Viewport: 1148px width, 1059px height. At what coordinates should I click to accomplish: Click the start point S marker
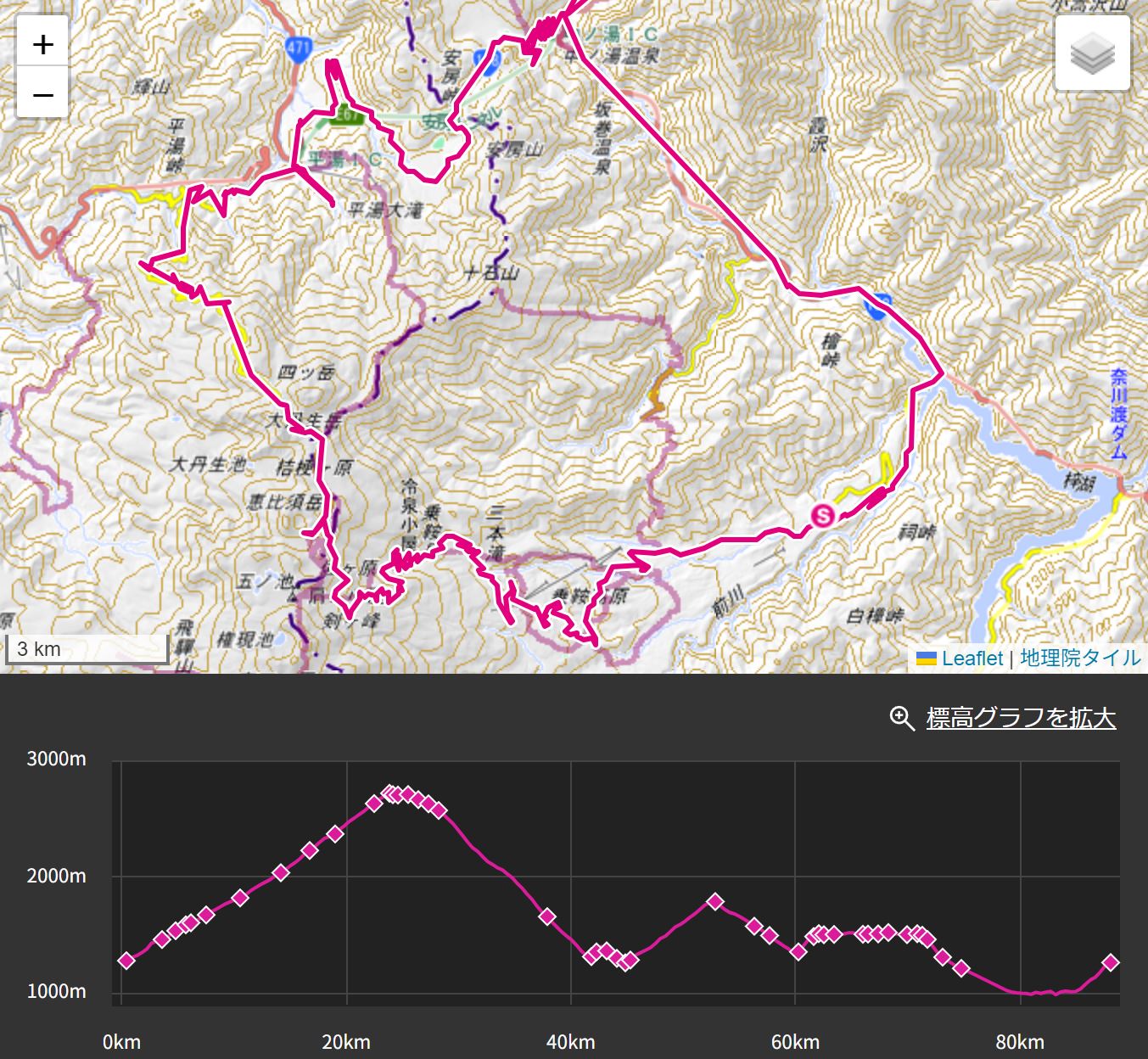[x=822, y=515]
